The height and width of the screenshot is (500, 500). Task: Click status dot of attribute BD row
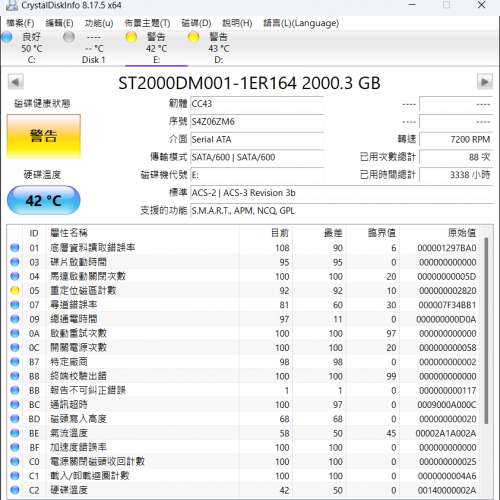[x=15, y=419]
